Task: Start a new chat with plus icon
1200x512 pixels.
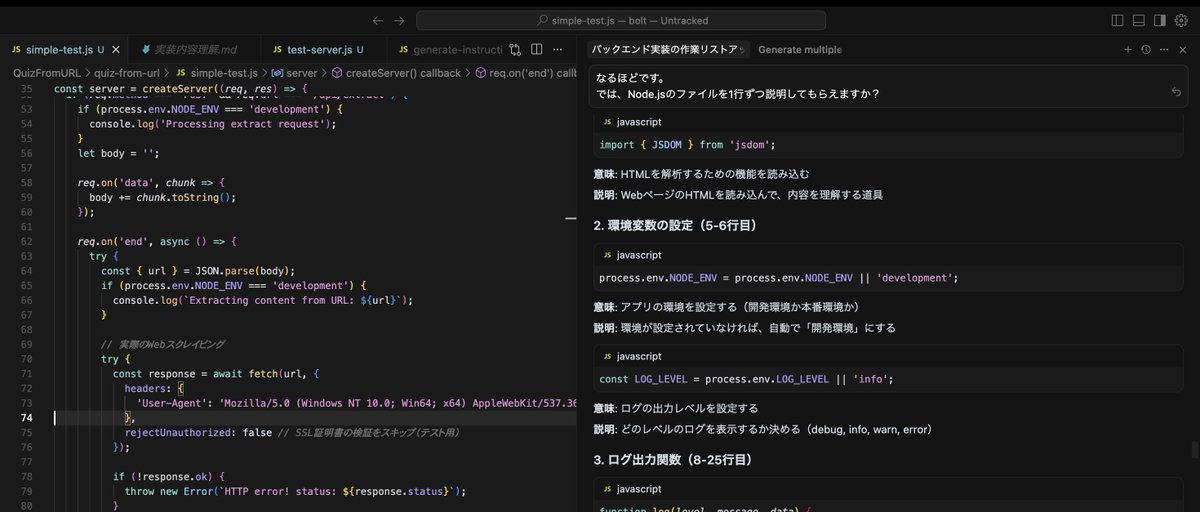Action: [1128, 49]
